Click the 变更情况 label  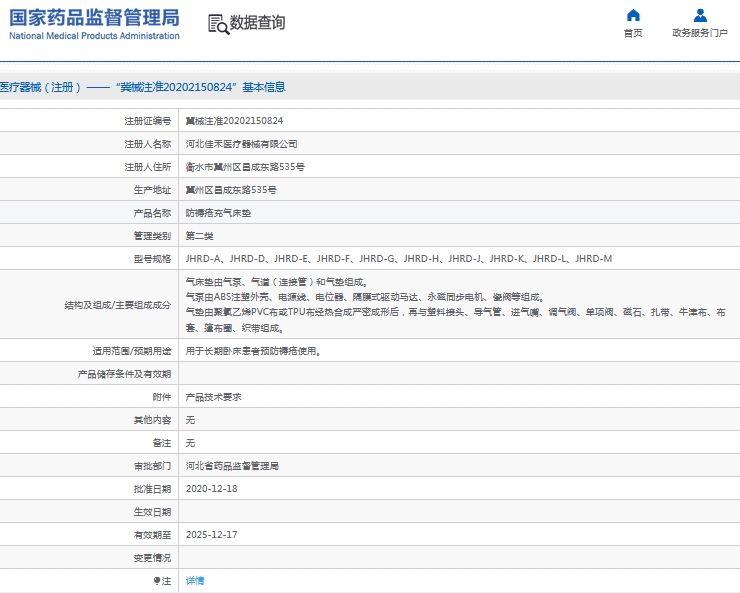[x=152, y=558]
